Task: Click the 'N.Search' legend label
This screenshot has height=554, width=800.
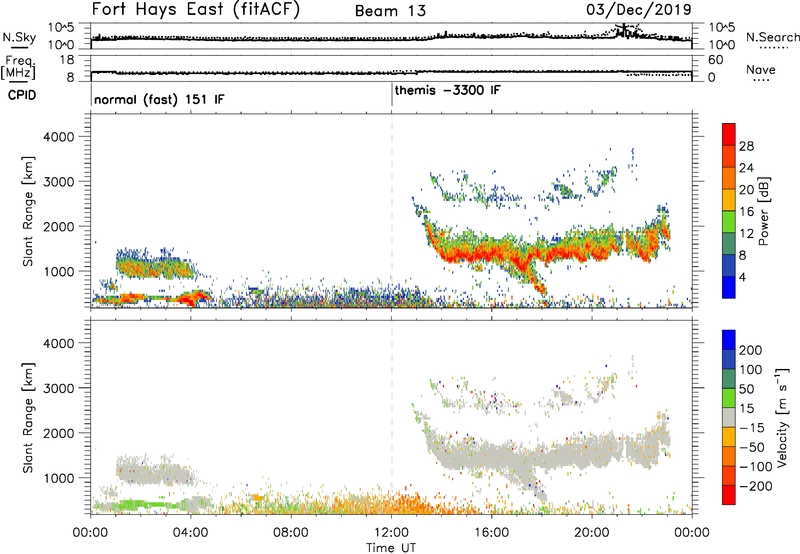Action: coord(772,37)
